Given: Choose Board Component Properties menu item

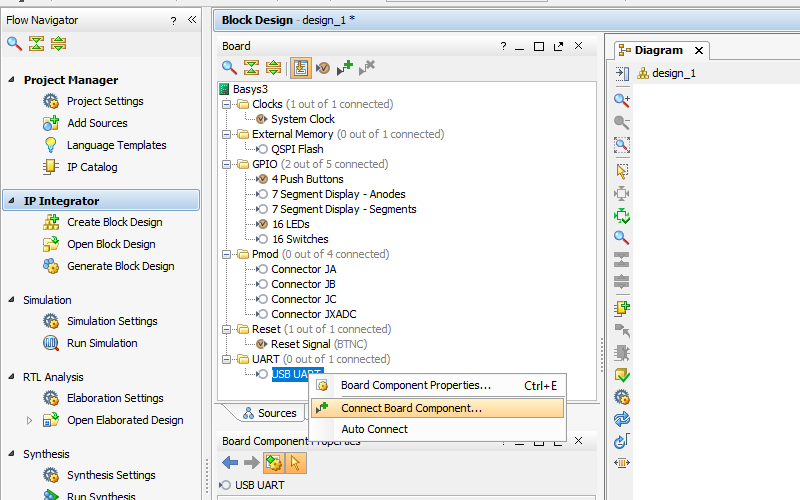Looking at the screenshot, I should pos(437,386).
